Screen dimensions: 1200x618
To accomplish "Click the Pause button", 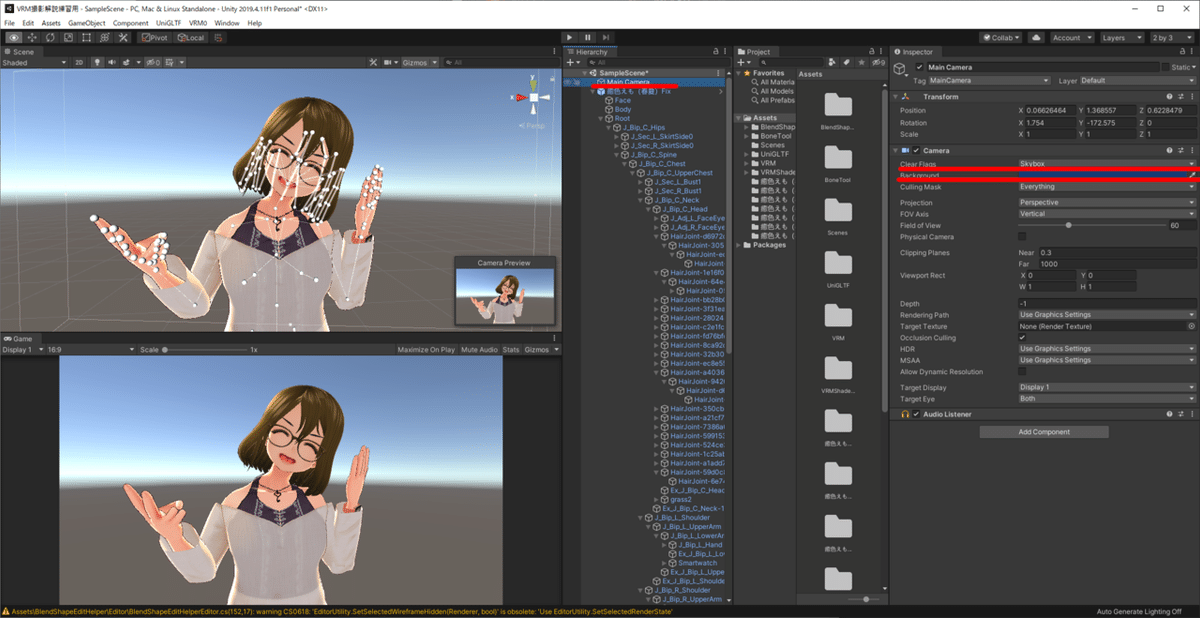I will pyautogui.click(x=587, y=37).
